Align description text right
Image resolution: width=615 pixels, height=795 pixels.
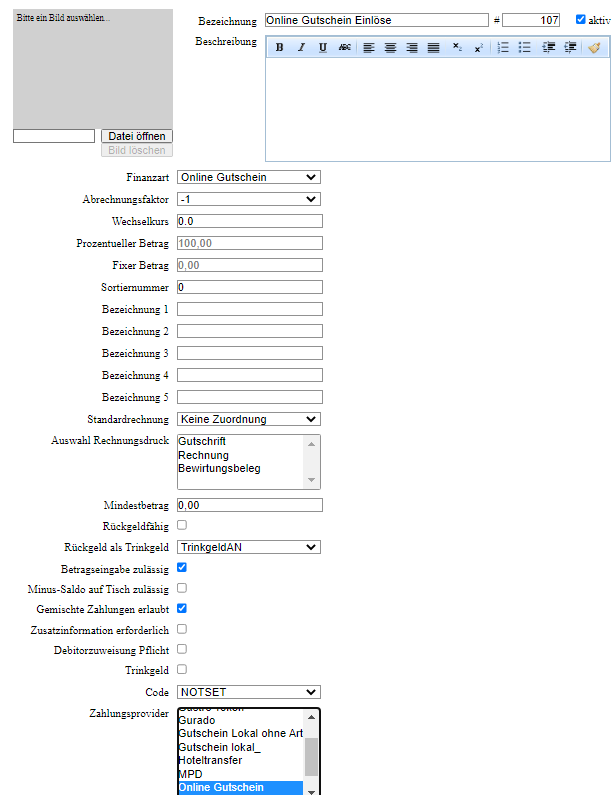tap(412, 48)
